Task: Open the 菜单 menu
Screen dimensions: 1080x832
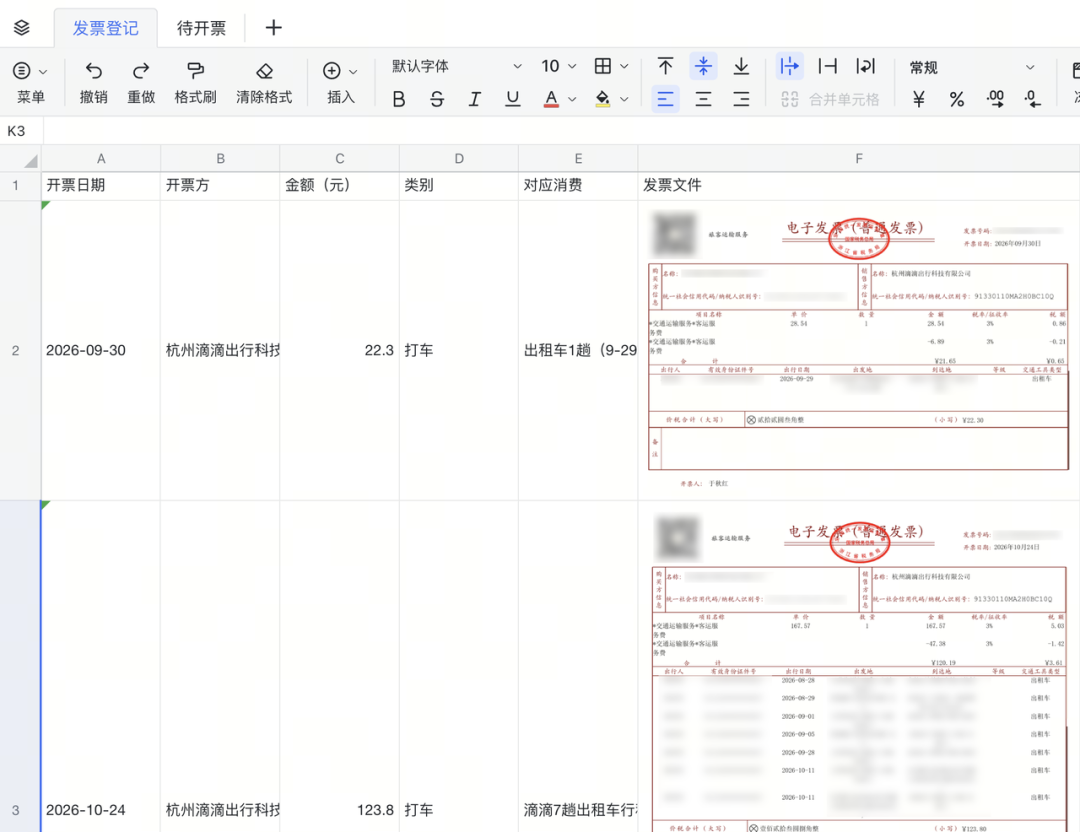Action: 30,83
